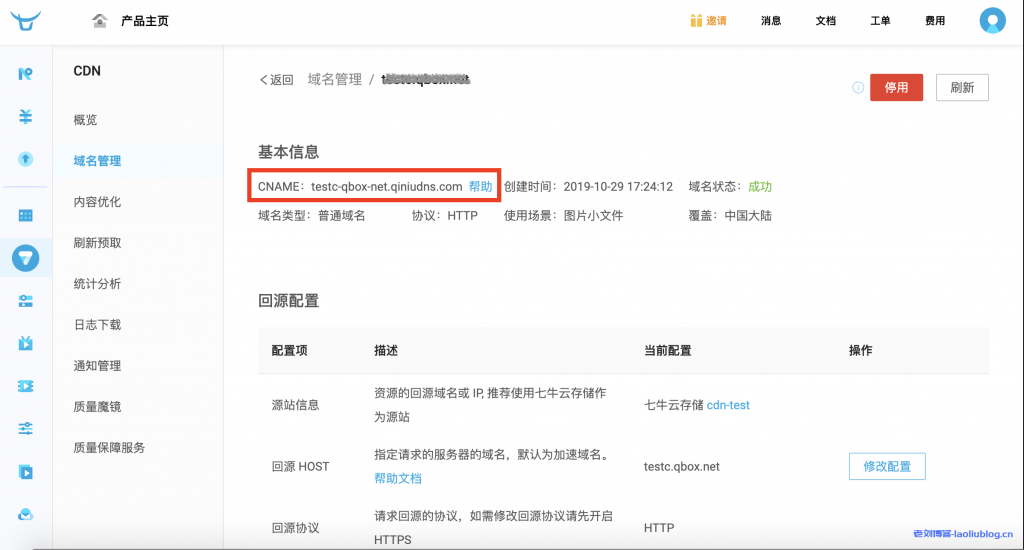
Task: Go back using the 返回 chevron
Action: tap(276, 80)
